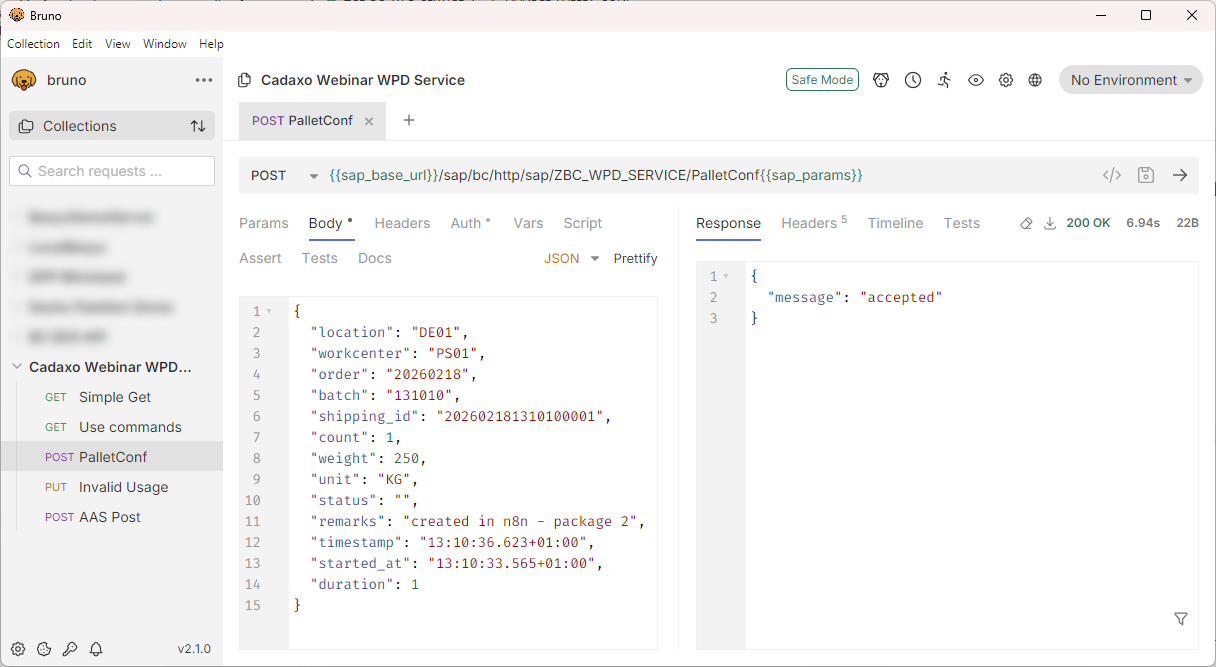Viewport: 1216px width, 667px height.
Task: Open the No Environment dropdown
Action: click(1130, 80)
